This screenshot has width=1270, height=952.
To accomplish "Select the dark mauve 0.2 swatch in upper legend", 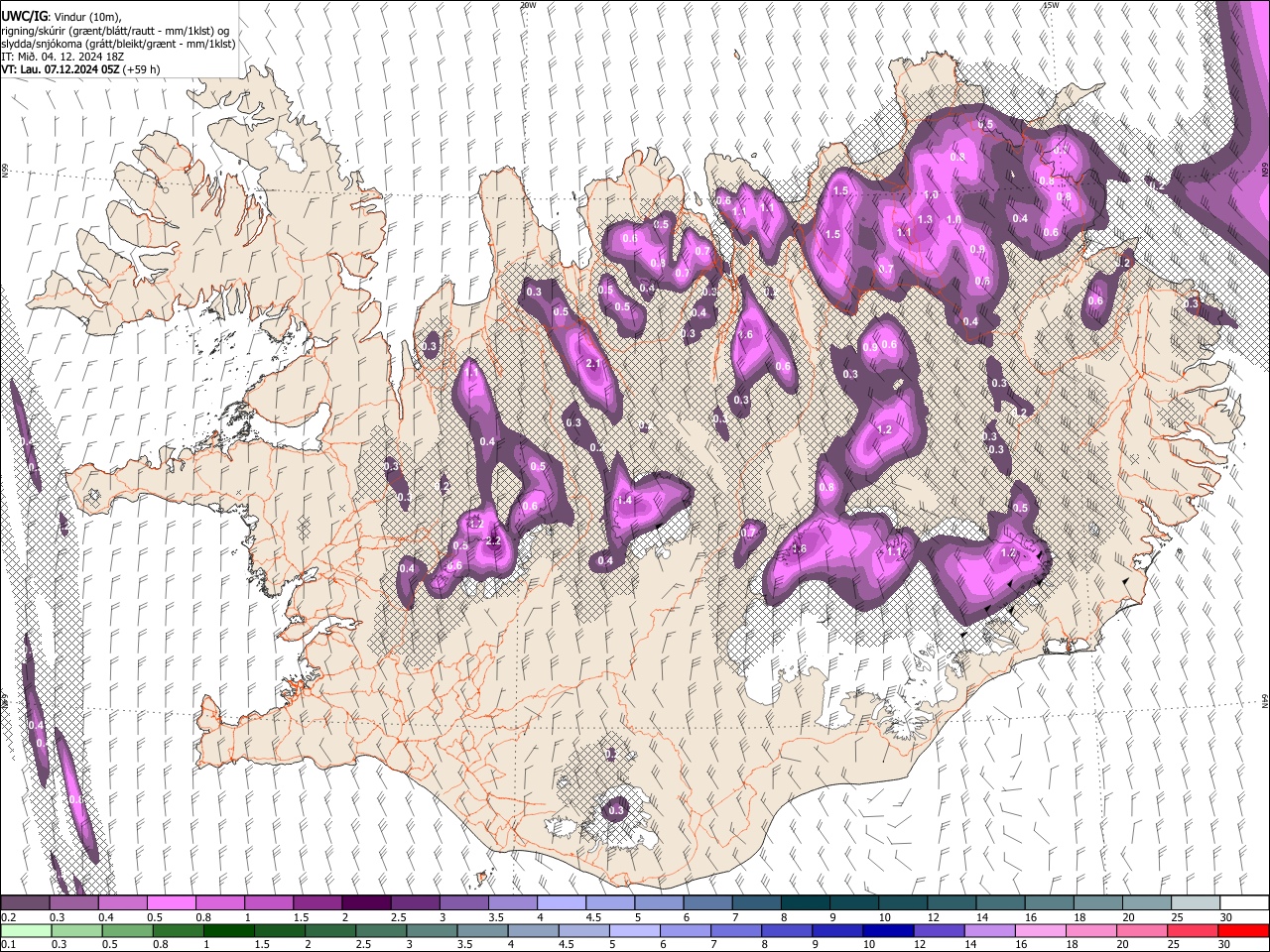I will click(x=25, y=903).
